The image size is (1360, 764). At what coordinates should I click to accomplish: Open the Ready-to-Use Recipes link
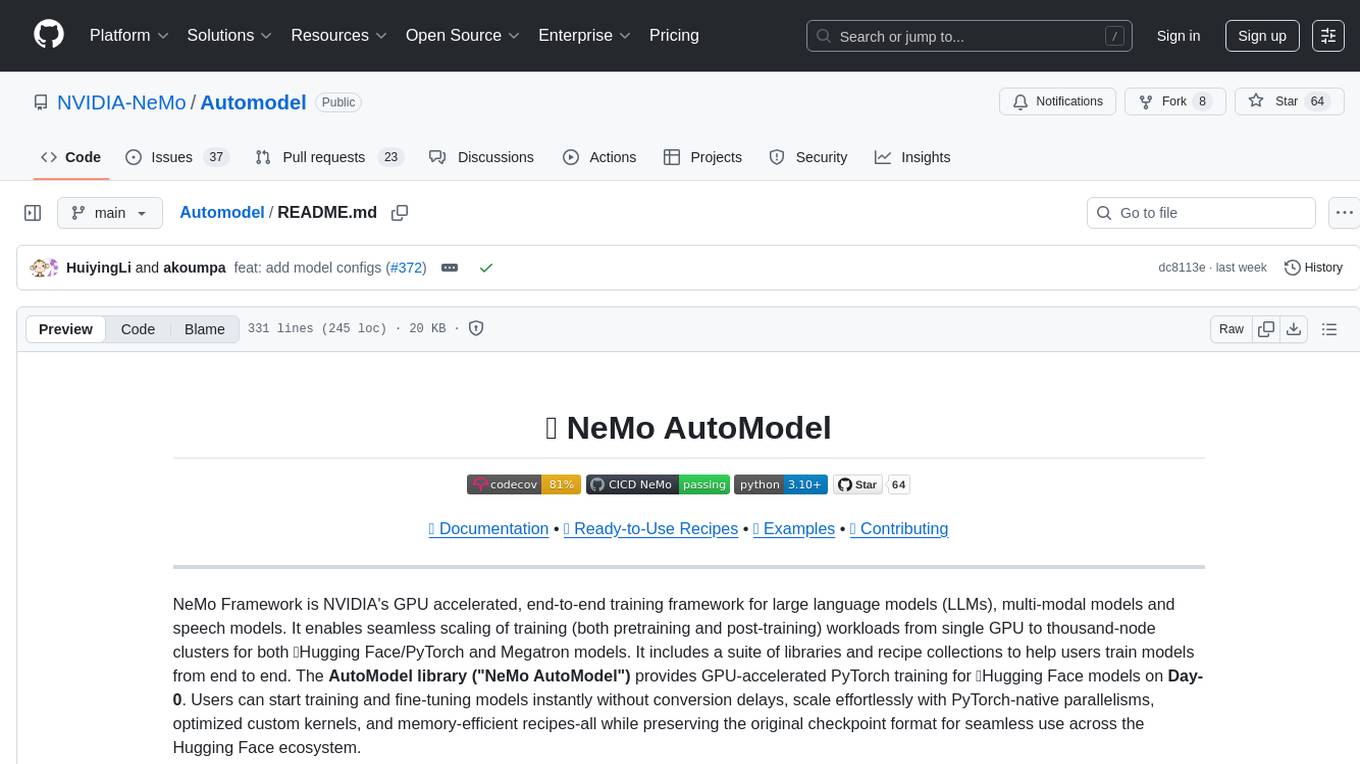[651, 528]
